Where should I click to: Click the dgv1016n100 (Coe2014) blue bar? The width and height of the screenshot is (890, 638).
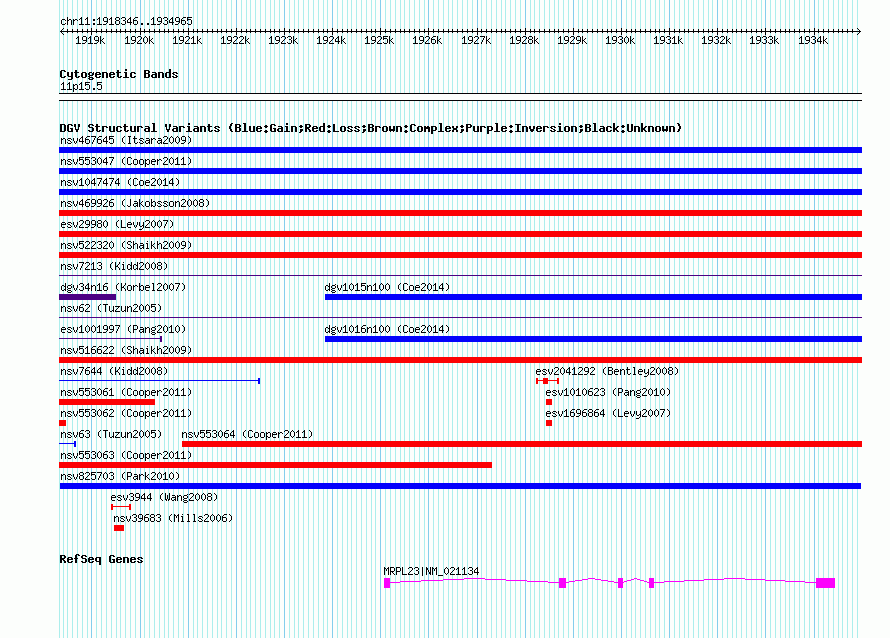coord(593,339)
